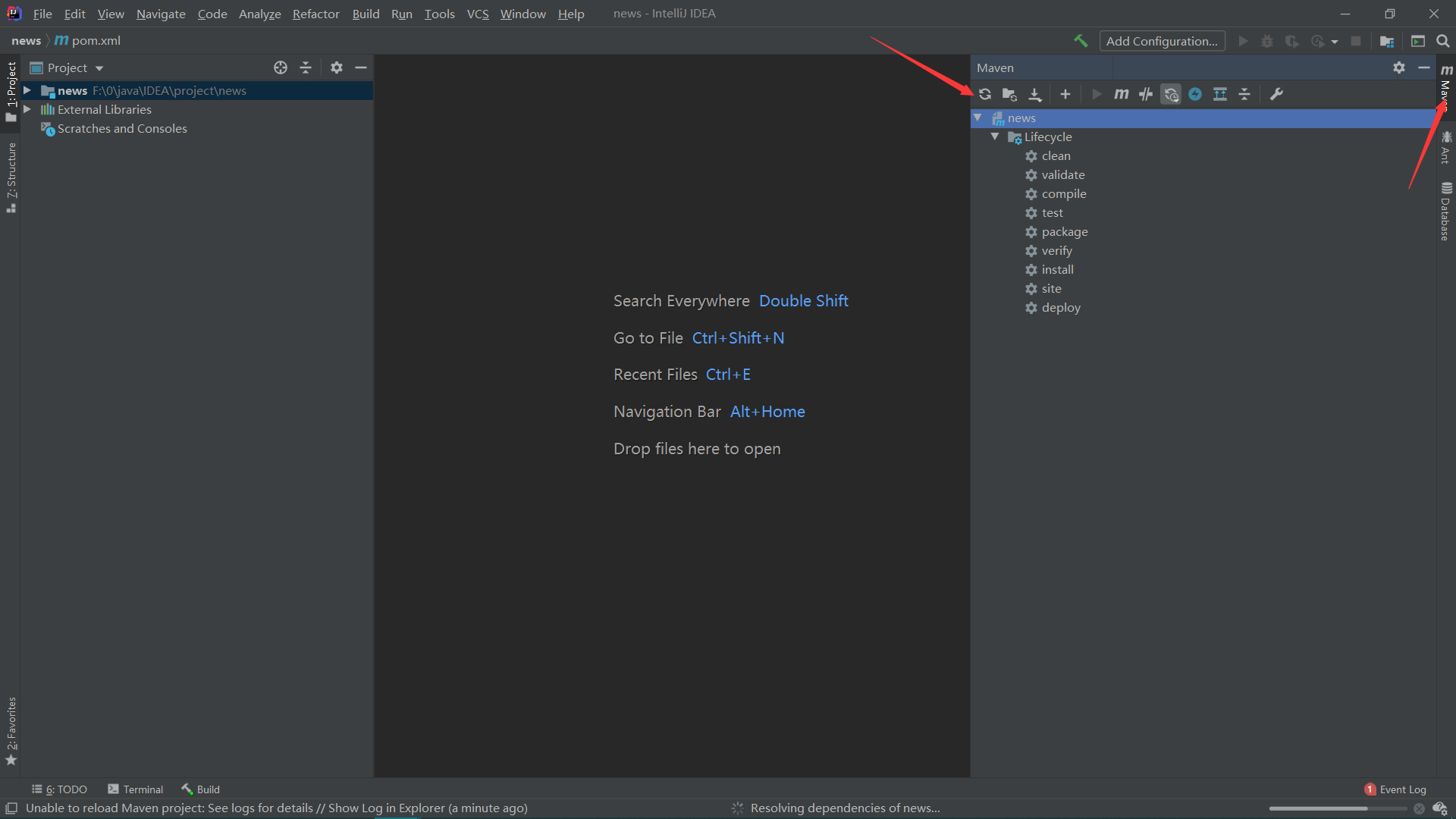Open the Event Log
The image size is (1456, 819).
pos(1395,789)
